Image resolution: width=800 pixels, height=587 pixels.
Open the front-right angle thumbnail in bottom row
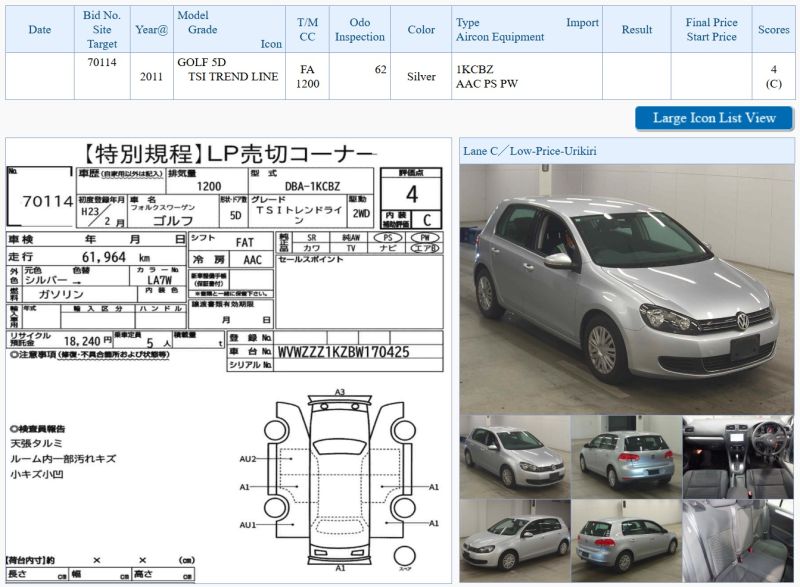[x=515, y=541]
